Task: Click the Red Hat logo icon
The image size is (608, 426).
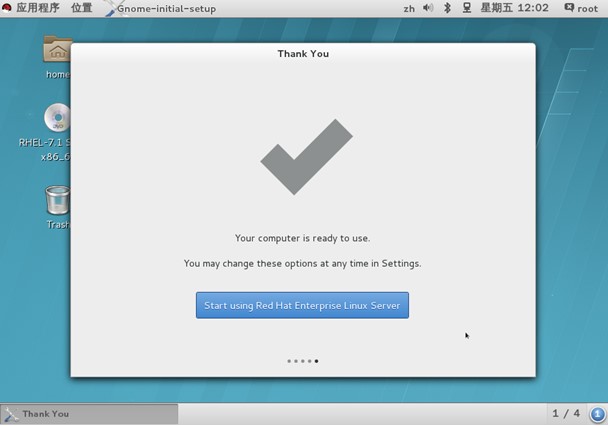Action: 7,8
